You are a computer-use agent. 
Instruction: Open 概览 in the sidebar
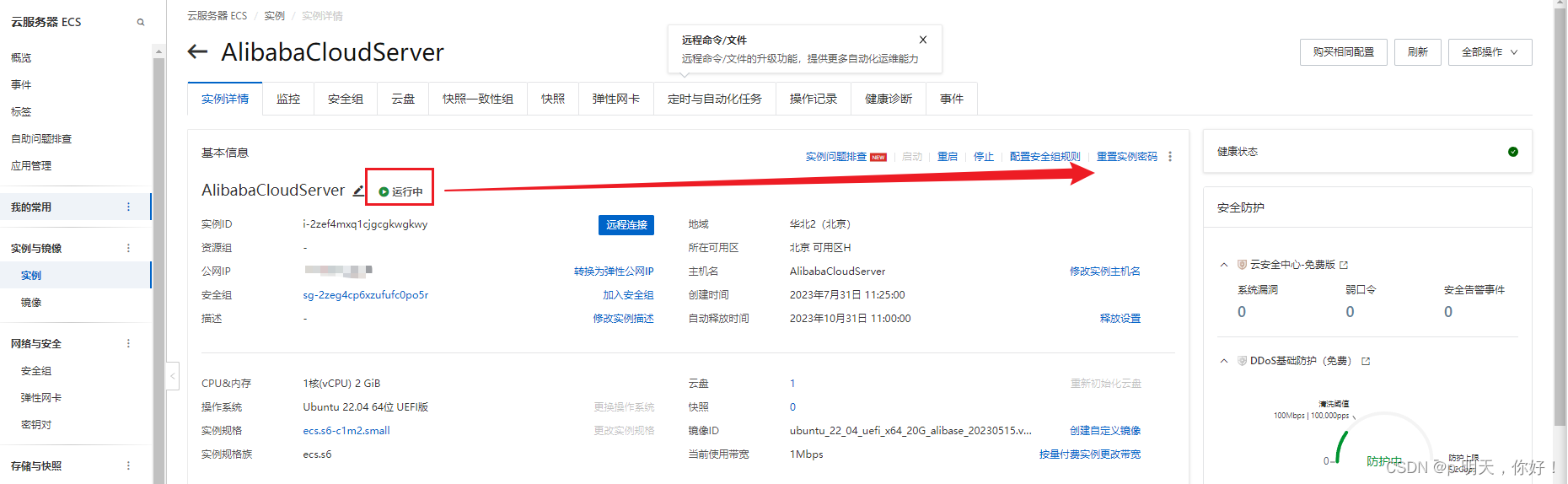coord(21,58)
